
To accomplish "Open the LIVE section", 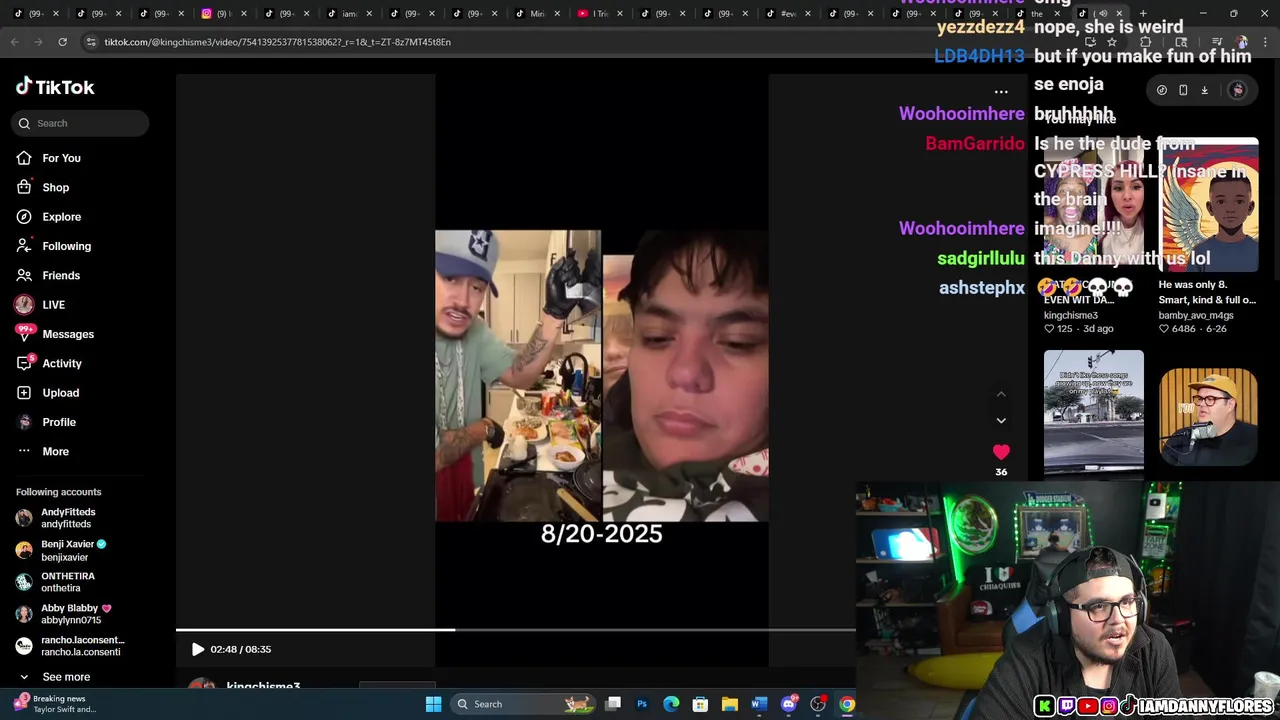I will pyautogui.click(x=40, y=305).
